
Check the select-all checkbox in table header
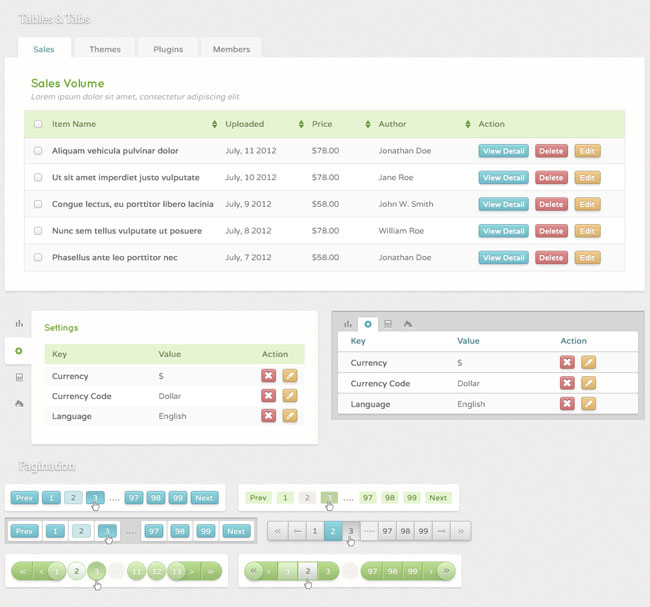pos(38,125)
